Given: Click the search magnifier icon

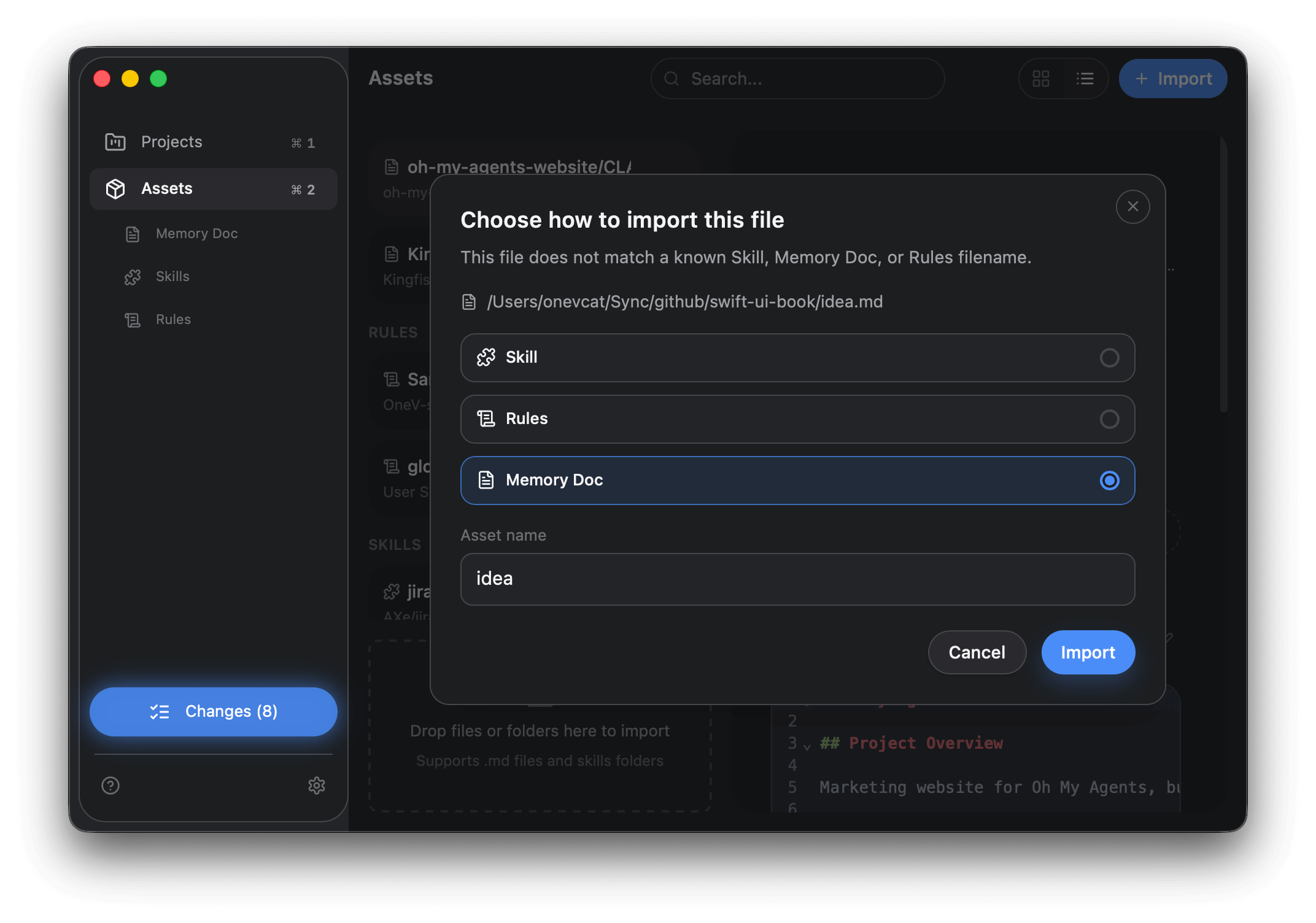Looking at the screenshot, I should coord(672,79).
